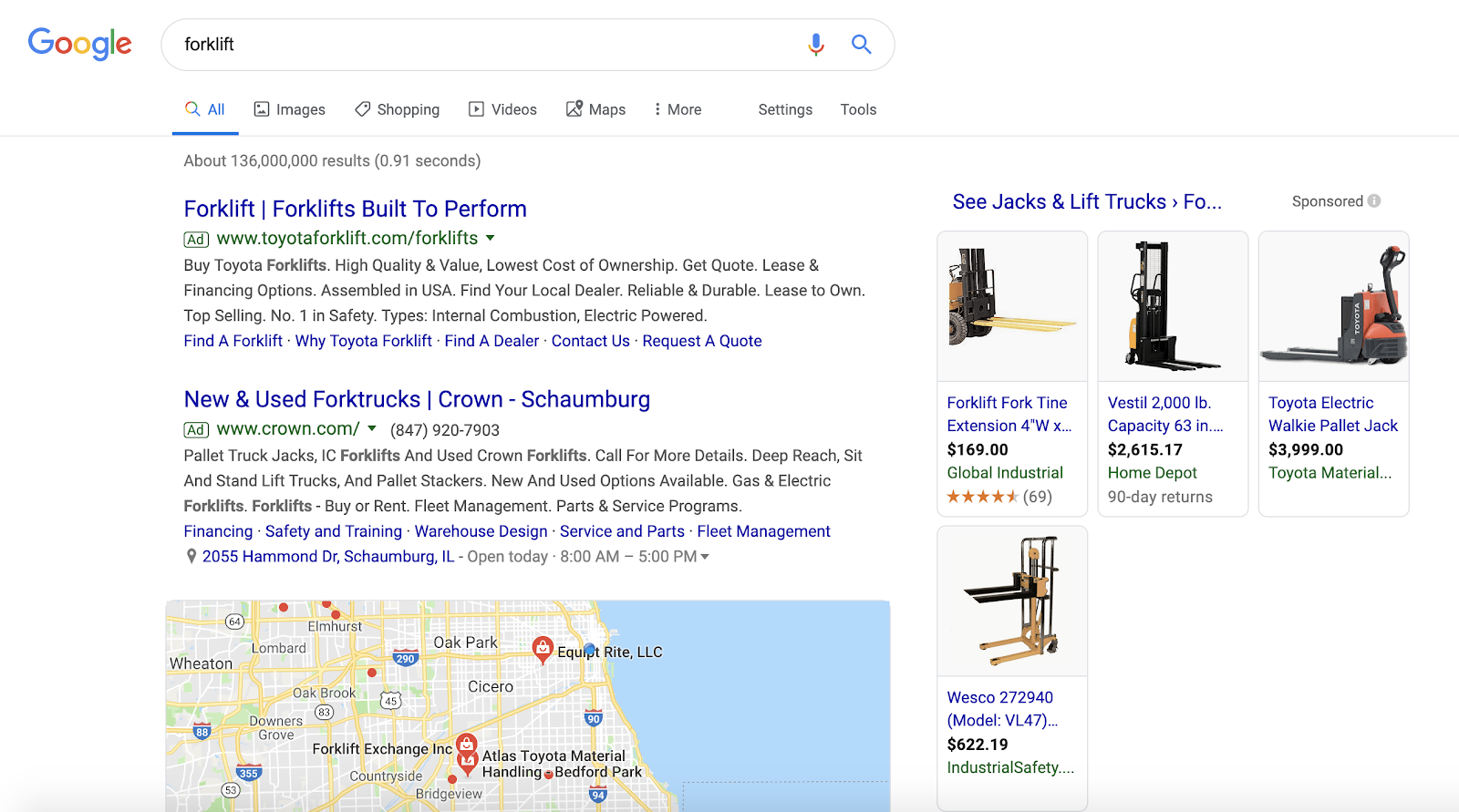Click the www.toyotaforklift.com/forklifts URL
The height and width of the screenshot is (812, 1459).
tap(347, 238)
